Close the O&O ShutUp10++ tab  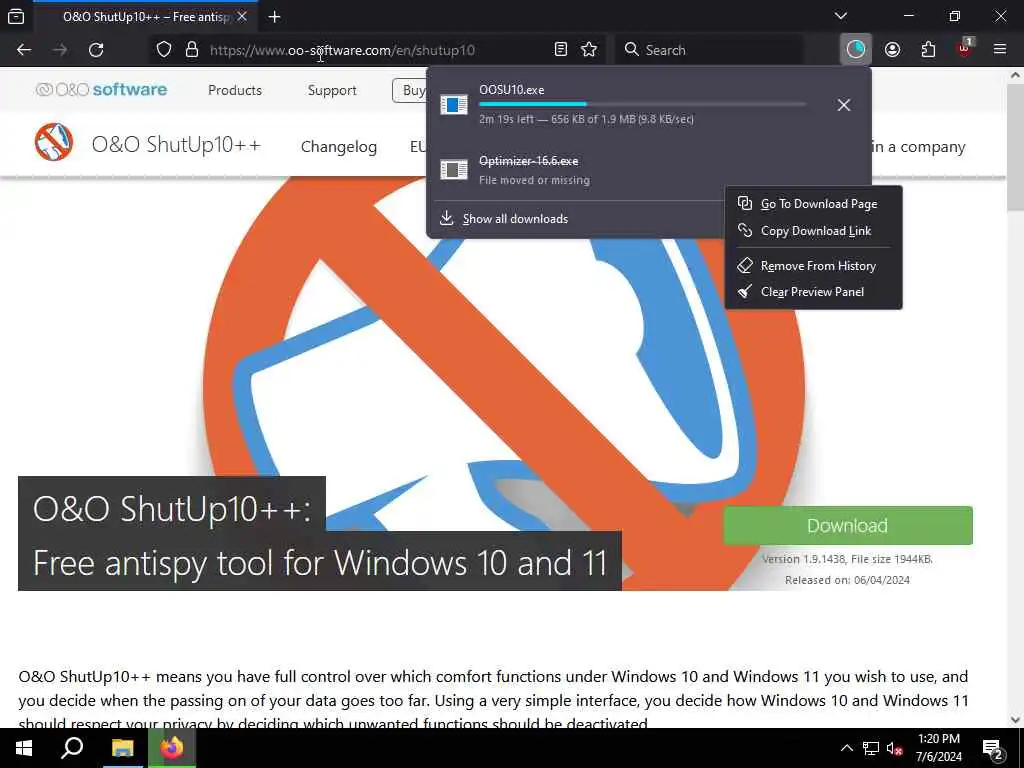242,17
